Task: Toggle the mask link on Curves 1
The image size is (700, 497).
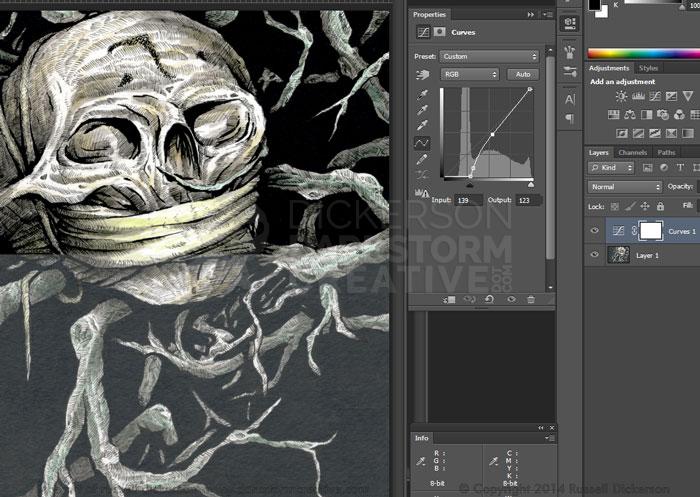Action: point(634,230)
